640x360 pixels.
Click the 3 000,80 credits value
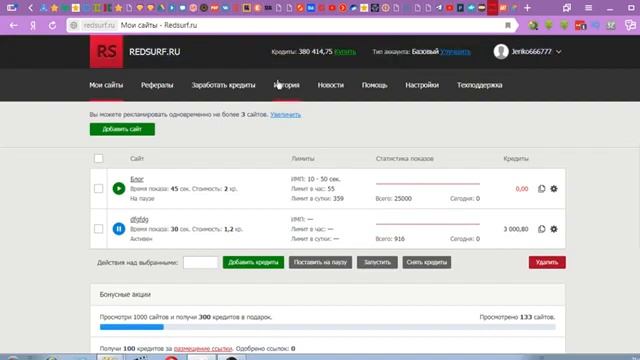516,229
